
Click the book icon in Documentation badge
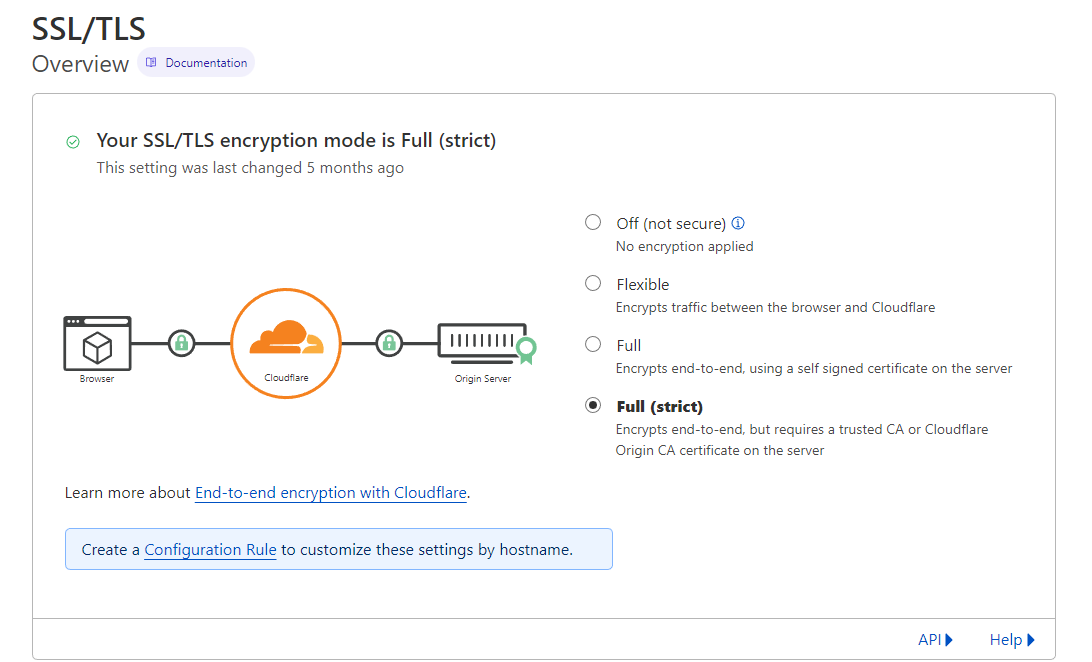coord(151,63)
